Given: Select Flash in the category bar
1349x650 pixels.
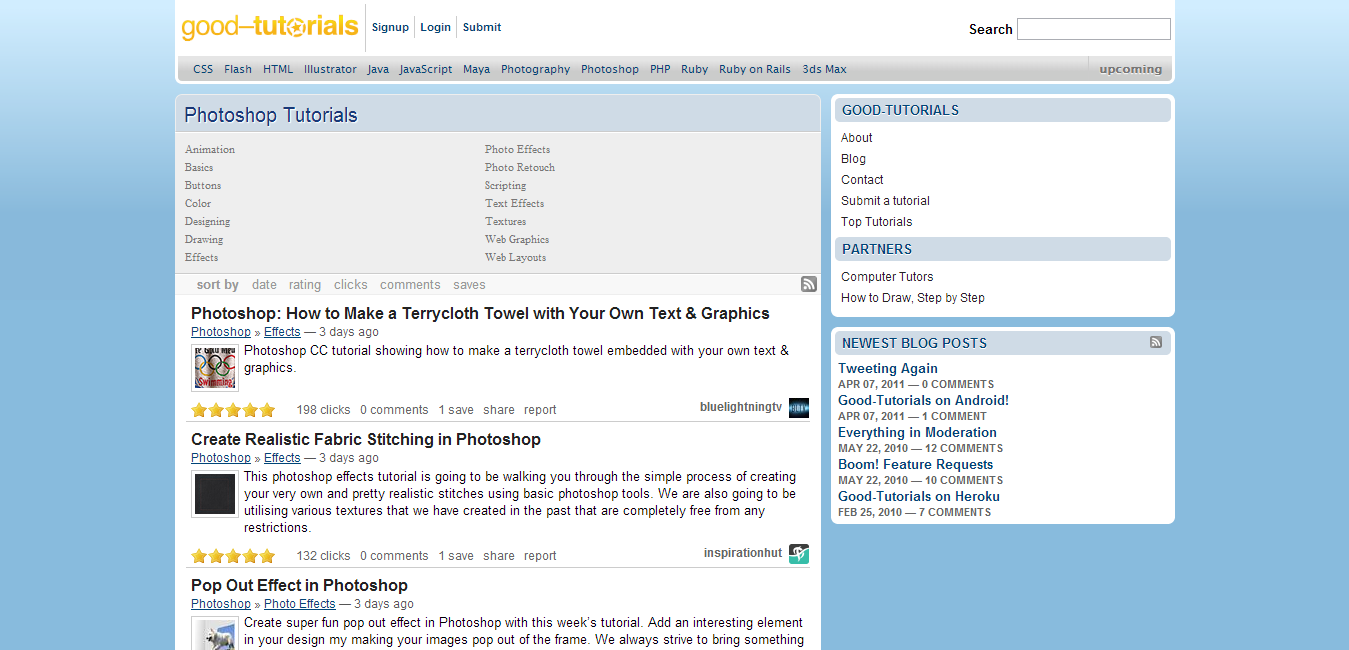Looking at the screenshot, I should (238, 69).
